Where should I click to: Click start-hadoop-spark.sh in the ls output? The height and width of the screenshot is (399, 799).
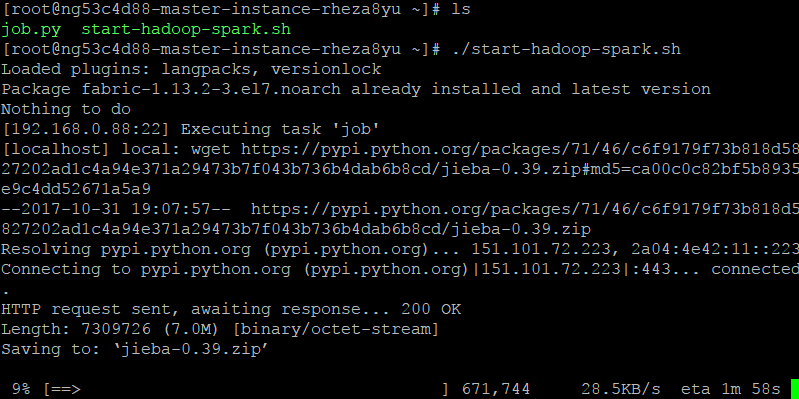coord(186,30)
